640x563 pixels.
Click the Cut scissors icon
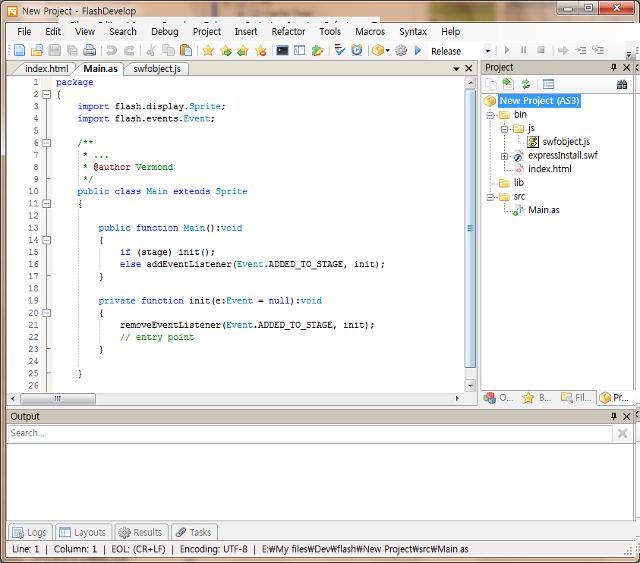tap(151, 50)
